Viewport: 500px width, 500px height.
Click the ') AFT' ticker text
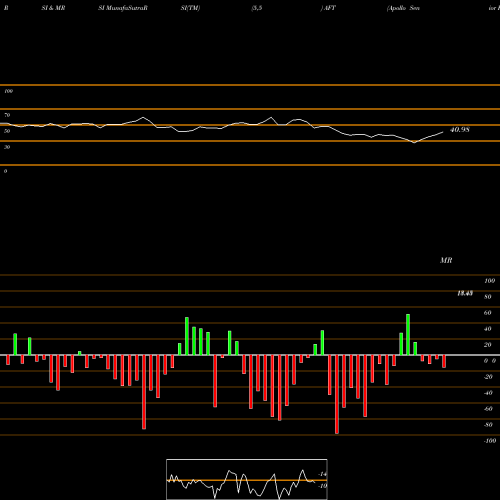coord(328,8)
